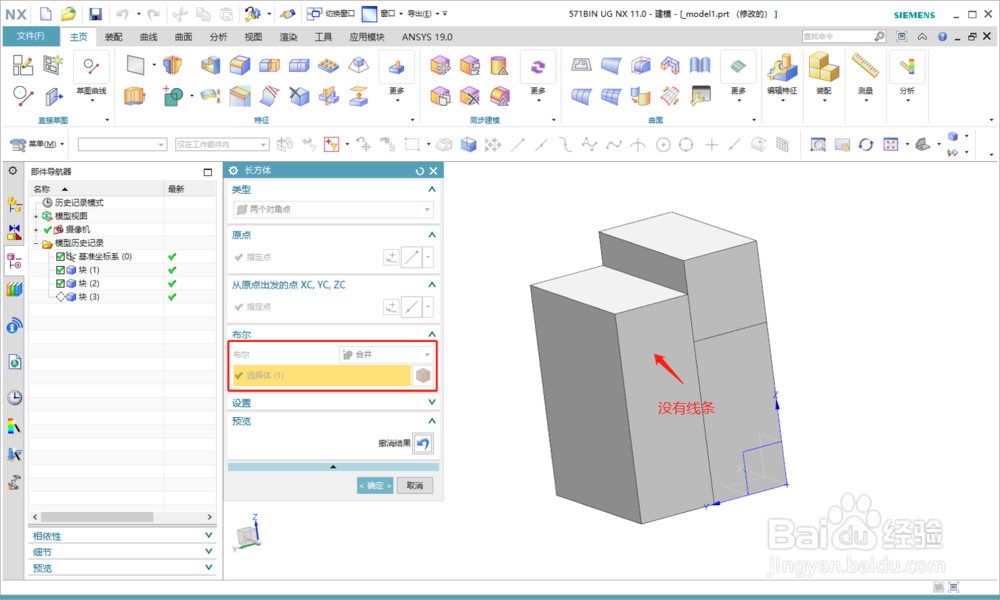Open the 菜单(M) menu dropdown
The height and width of the screenshot is (600, 1000).
(x=38, y=144)
